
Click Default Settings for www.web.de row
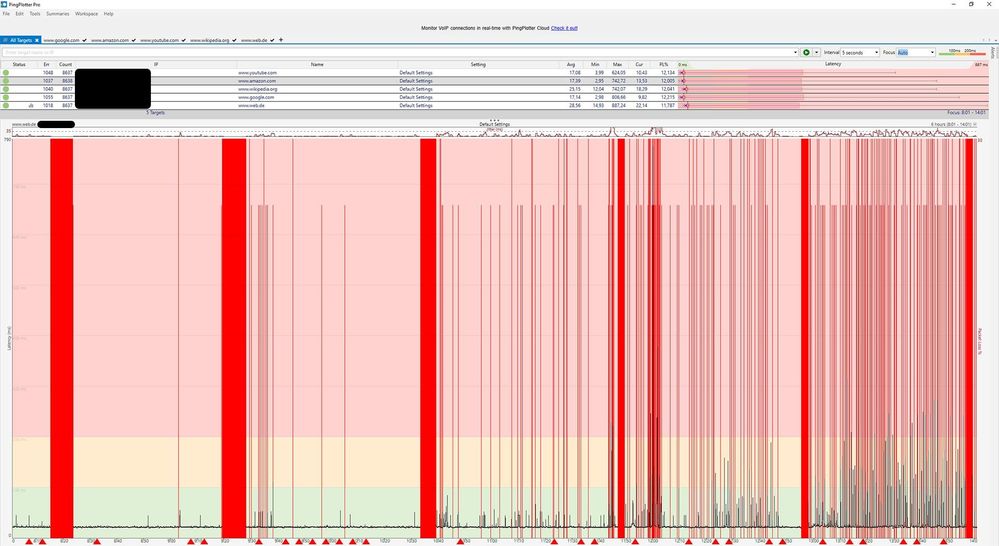click(x=416, y=106)
